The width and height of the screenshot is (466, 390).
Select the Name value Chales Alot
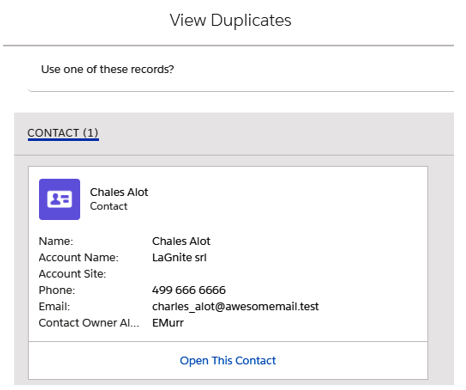tap(181, 241)
